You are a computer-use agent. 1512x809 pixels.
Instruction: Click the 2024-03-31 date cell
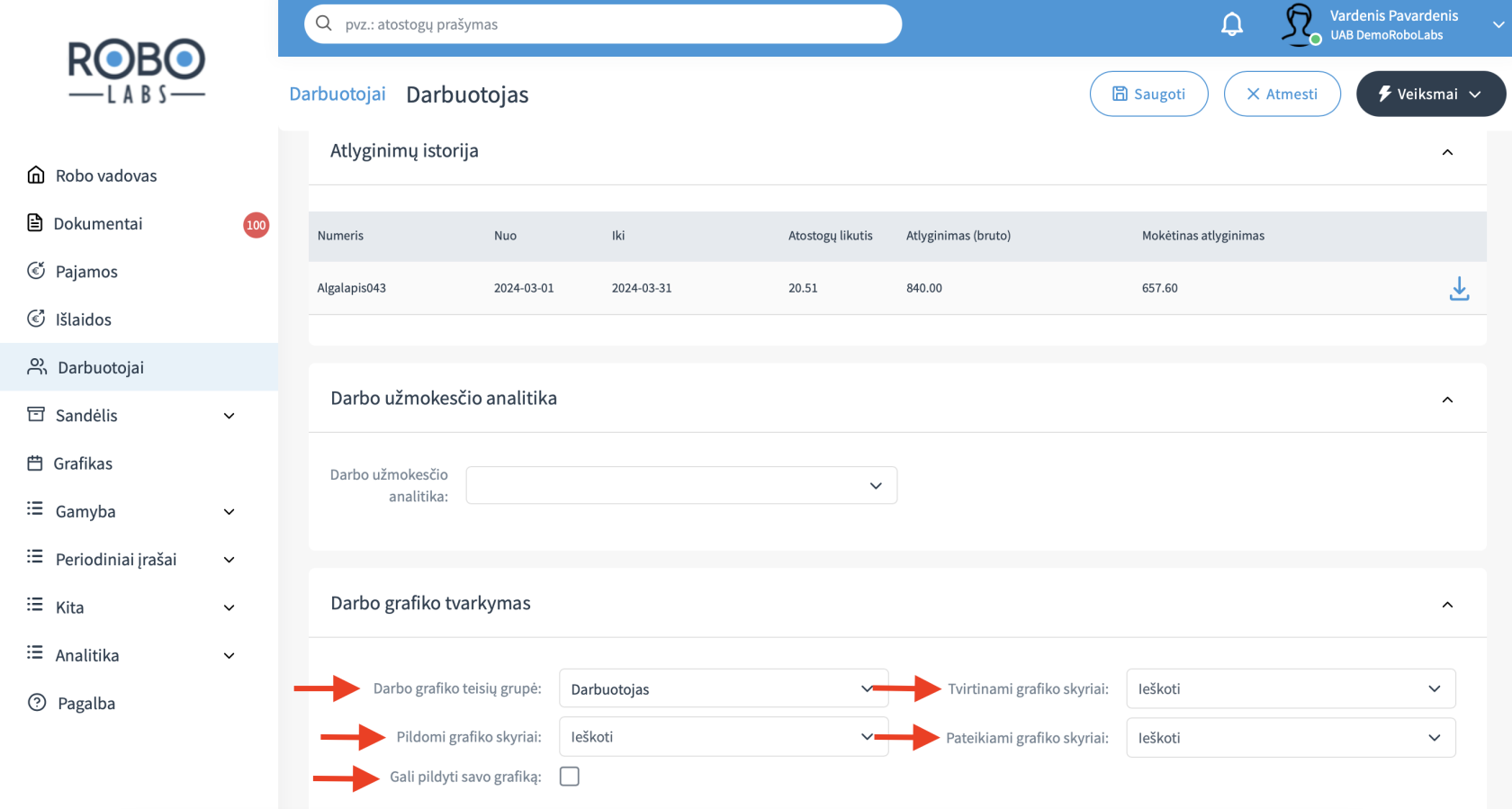[642, 288]
